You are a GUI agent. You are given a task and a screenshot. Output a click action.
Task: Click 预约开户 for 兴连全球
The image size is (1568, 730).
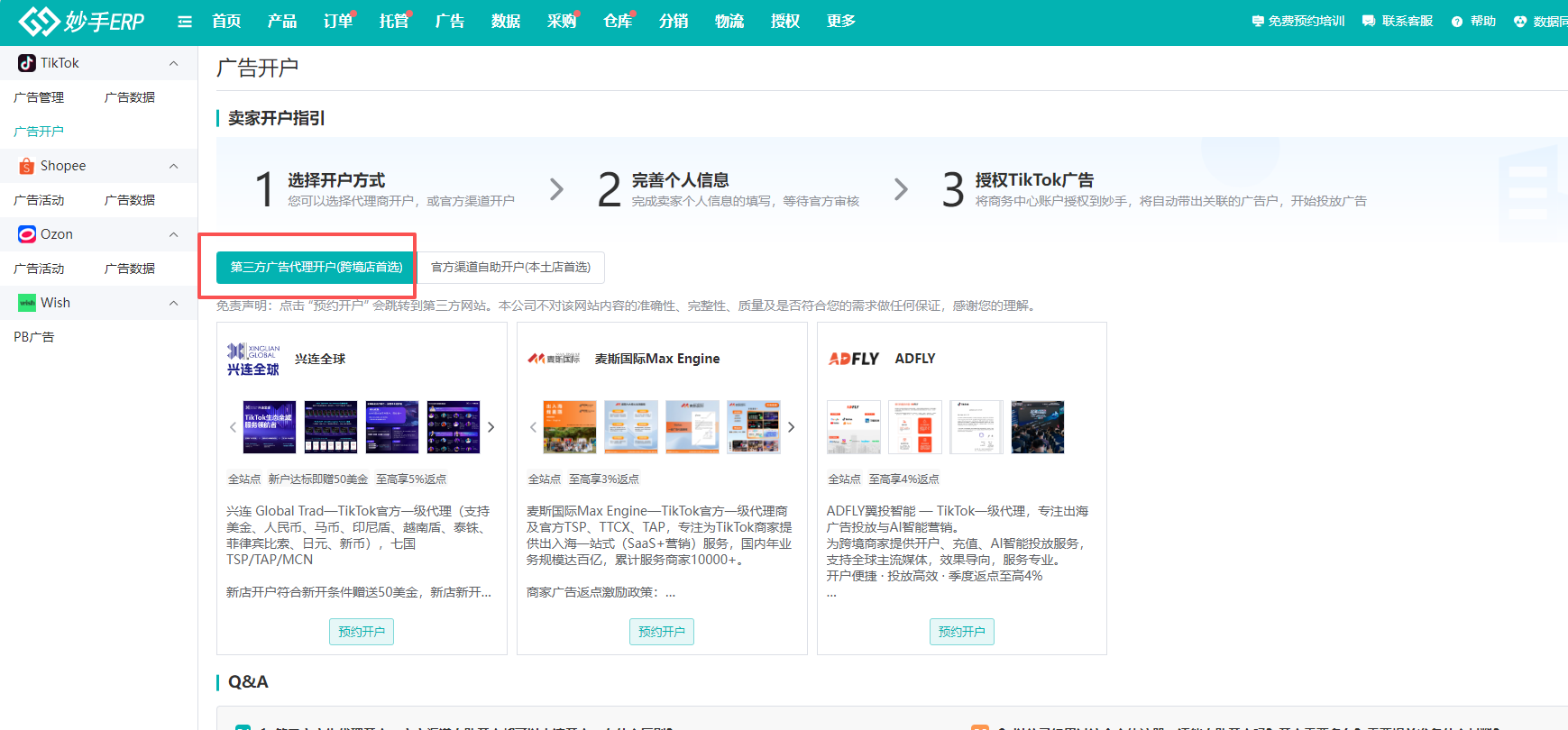[362, 632]
